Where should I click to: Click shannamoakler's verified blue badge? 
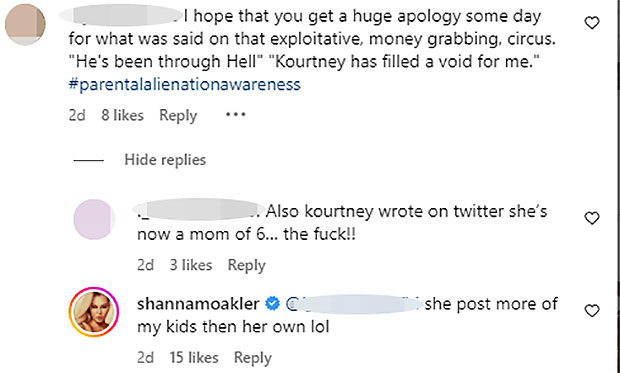[x=272, y=304]
